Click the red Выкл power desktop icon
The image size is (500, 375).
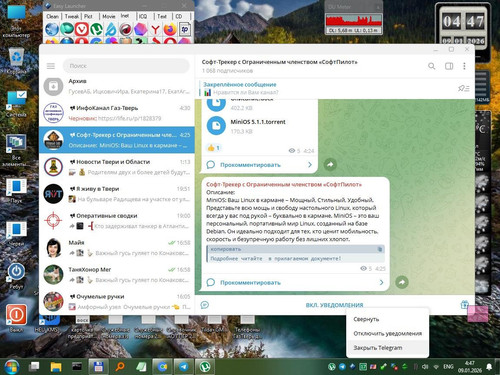click(16, 318)
